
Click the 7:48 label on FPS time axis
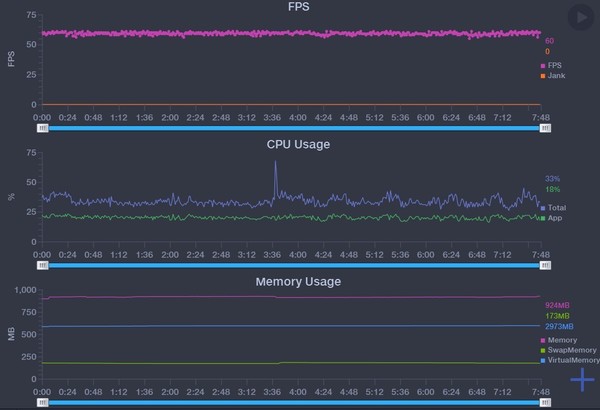pos(541,118)
